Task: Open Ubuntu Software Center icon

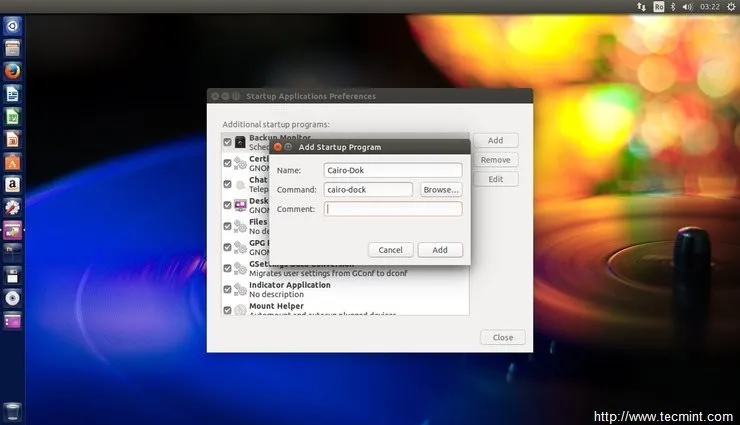Action: click(x=13, y=162)
